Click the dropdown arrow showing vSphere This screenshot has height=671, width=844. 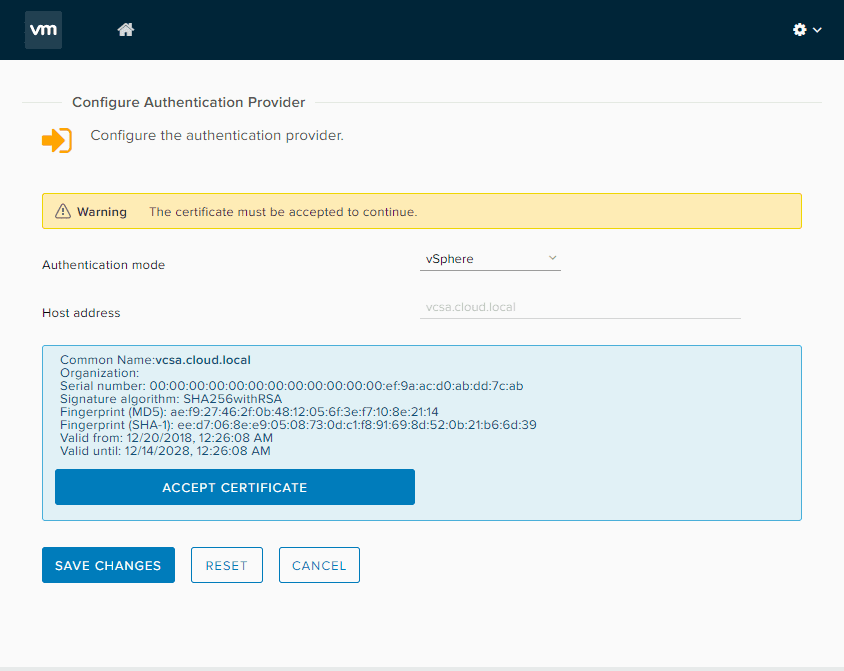[x=552, y=258]
